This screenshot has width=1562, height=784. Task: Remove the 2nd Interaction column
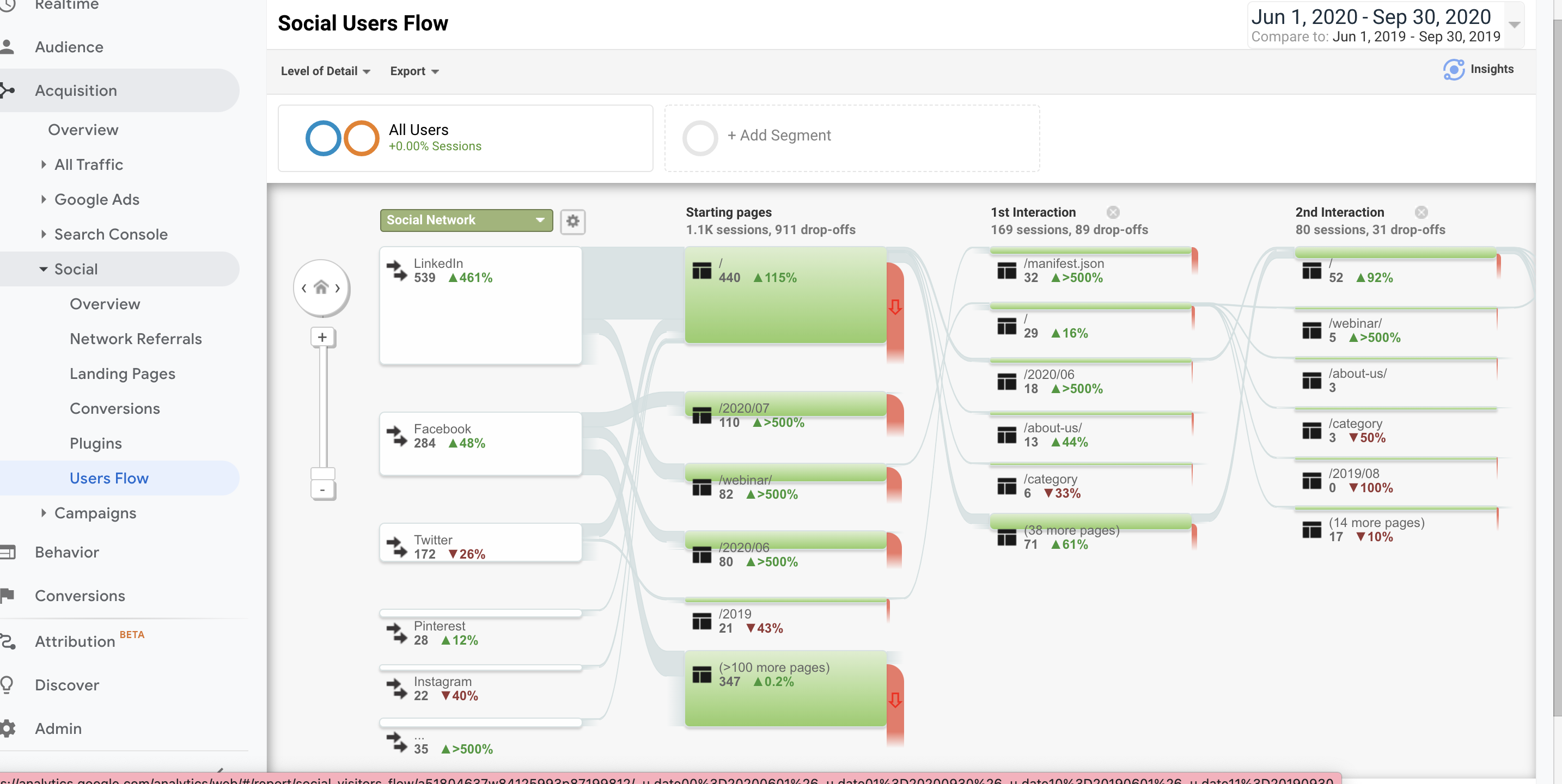click(1421, 212)
